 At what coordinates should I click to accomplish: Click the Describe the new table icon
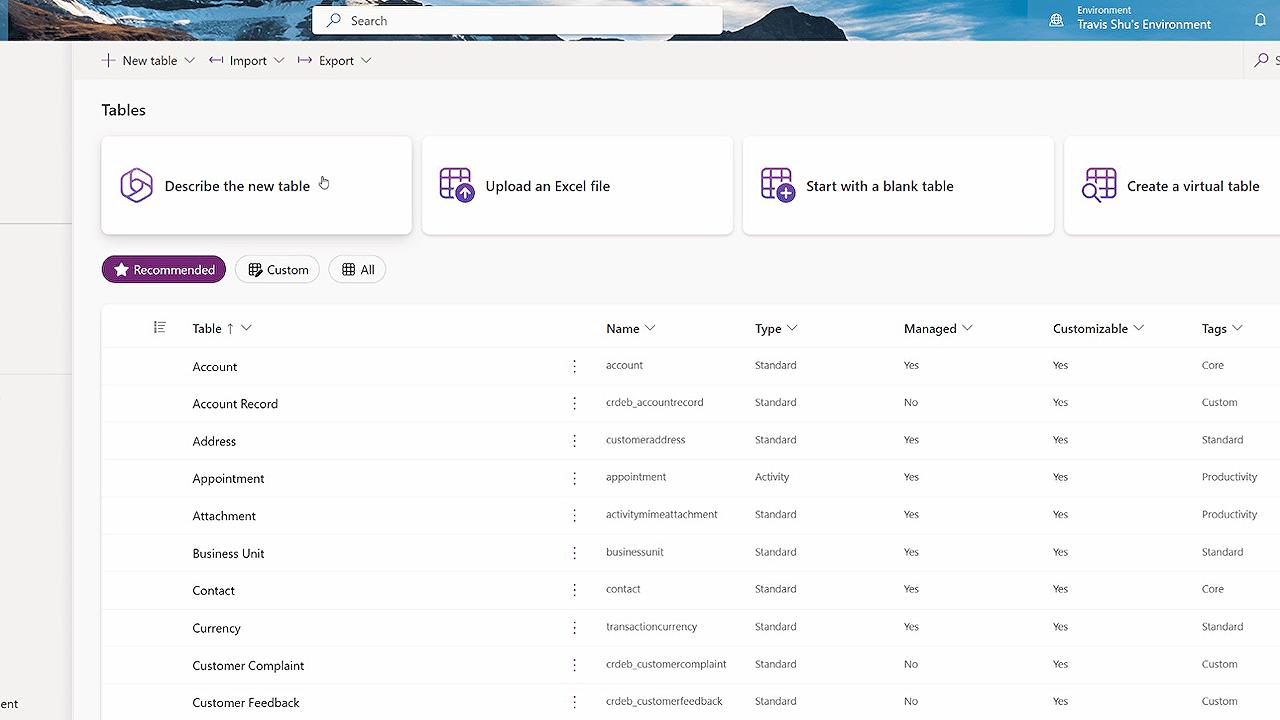point(136,185)
